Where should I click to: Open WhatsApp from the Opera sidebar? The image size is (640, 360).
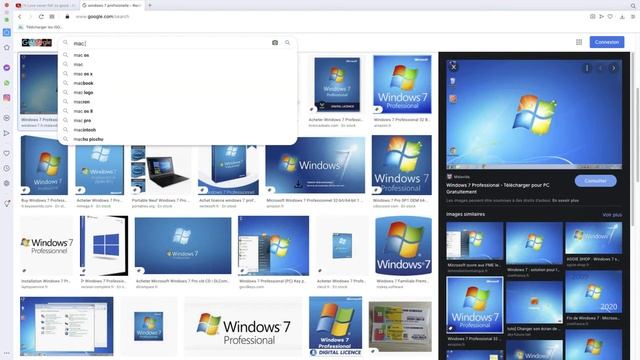click(7, 83)
